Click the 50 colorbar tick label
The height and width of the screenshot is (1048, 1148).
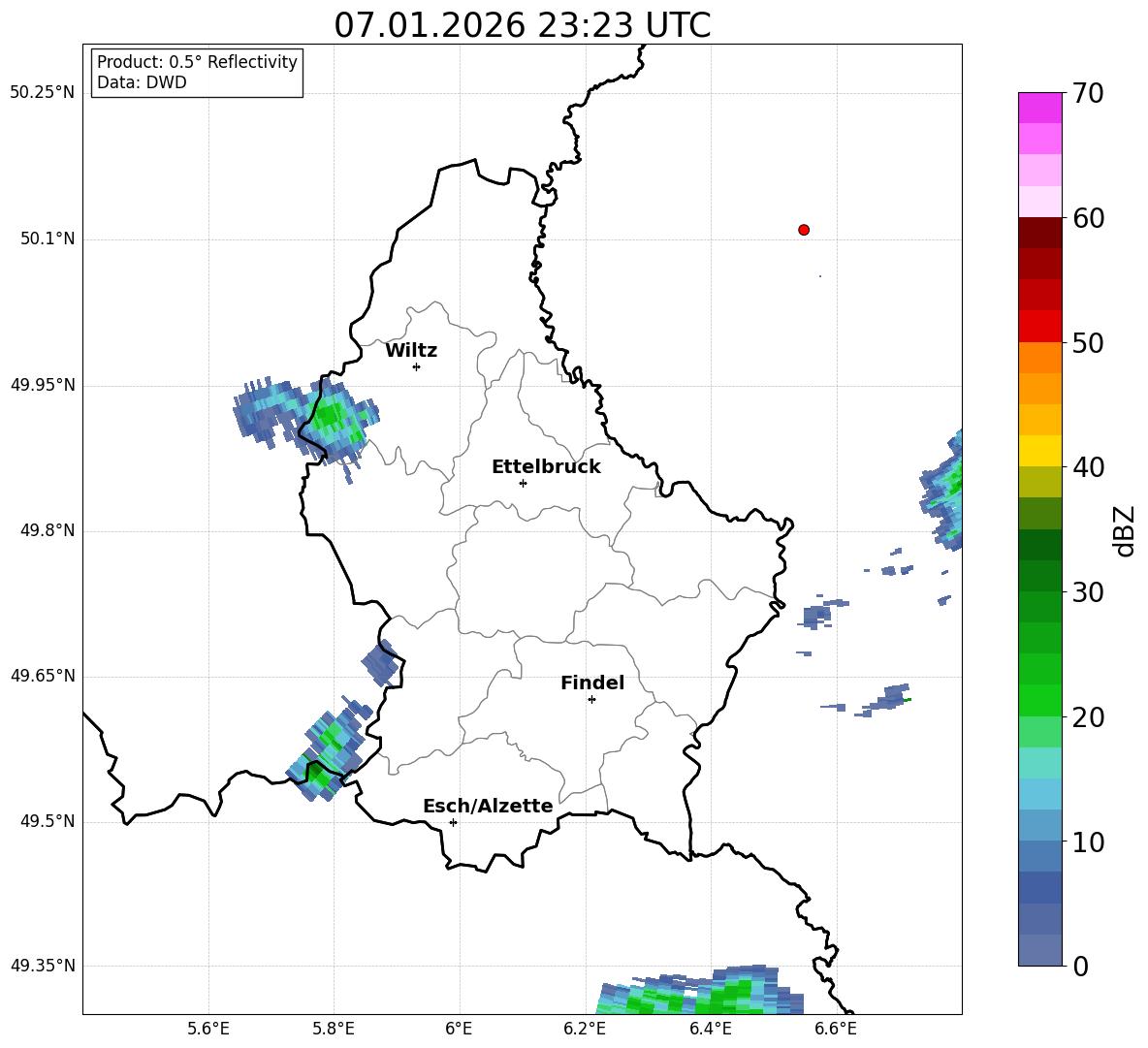click(x=1088, y=343)
